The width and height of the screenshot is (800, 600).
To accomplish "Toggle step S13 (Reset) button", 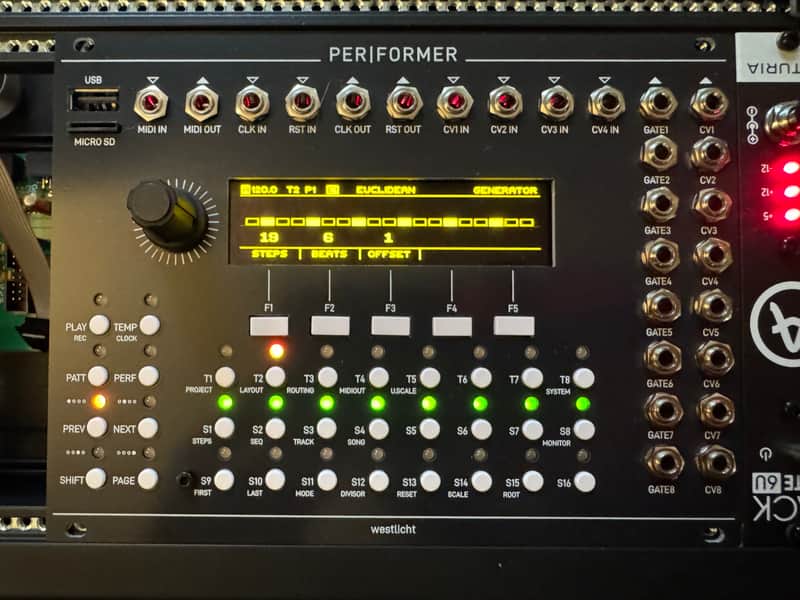I will coord(430,481).
